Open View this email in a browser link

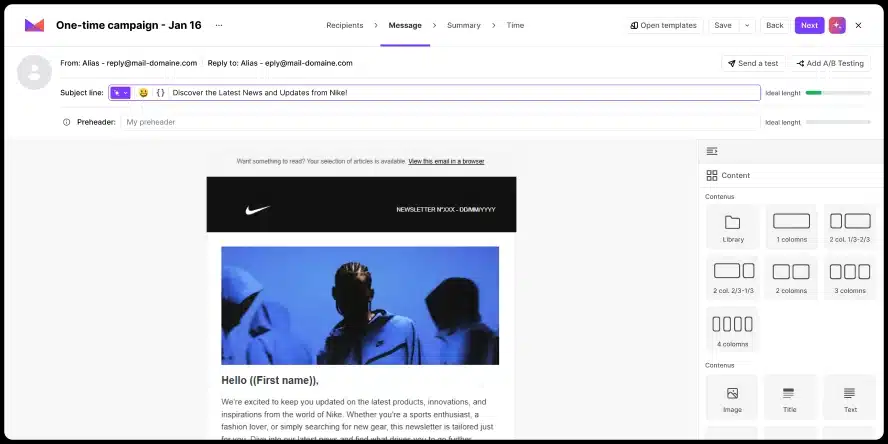click(x=446, y=161)
